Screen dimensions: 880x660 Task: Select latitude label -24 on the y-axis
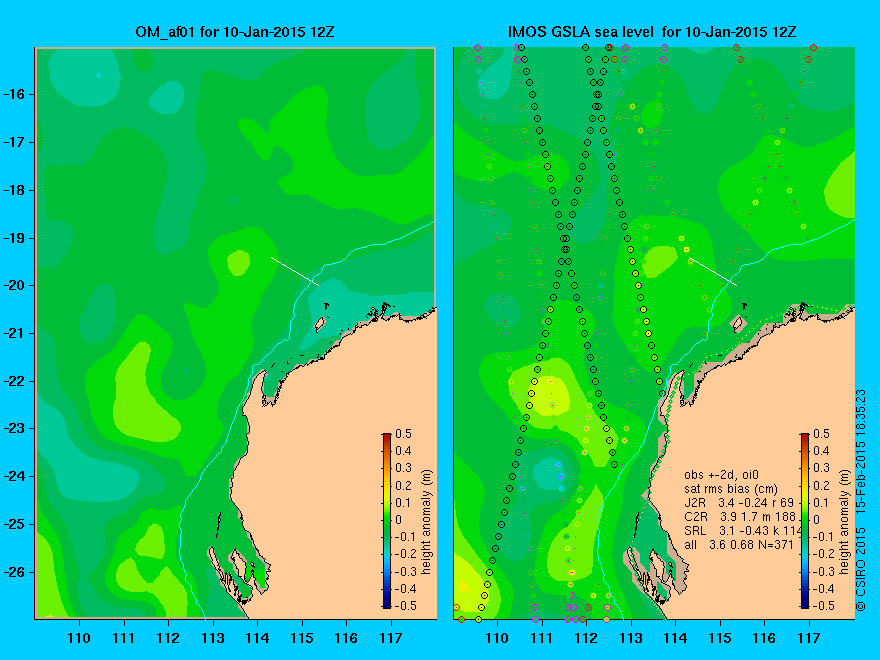(15, 476)
